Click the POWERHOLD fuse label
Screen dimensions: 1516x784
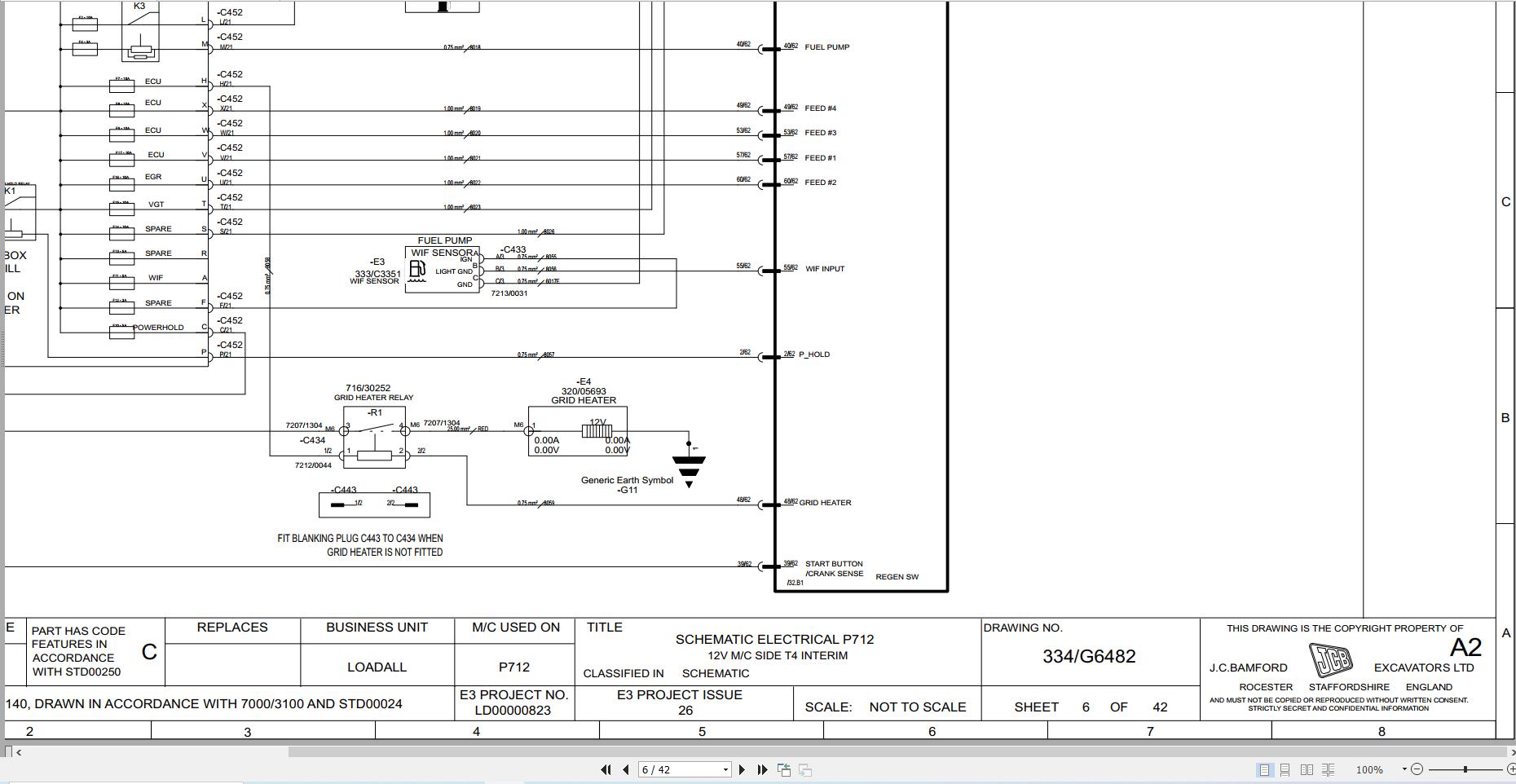(x=159, y=328)
